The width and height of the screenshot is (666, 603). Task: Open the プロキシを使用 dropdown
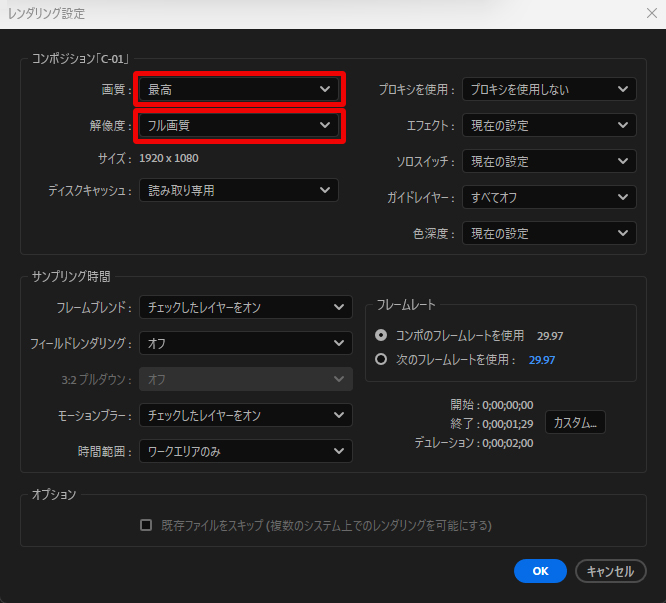point(548,89)
